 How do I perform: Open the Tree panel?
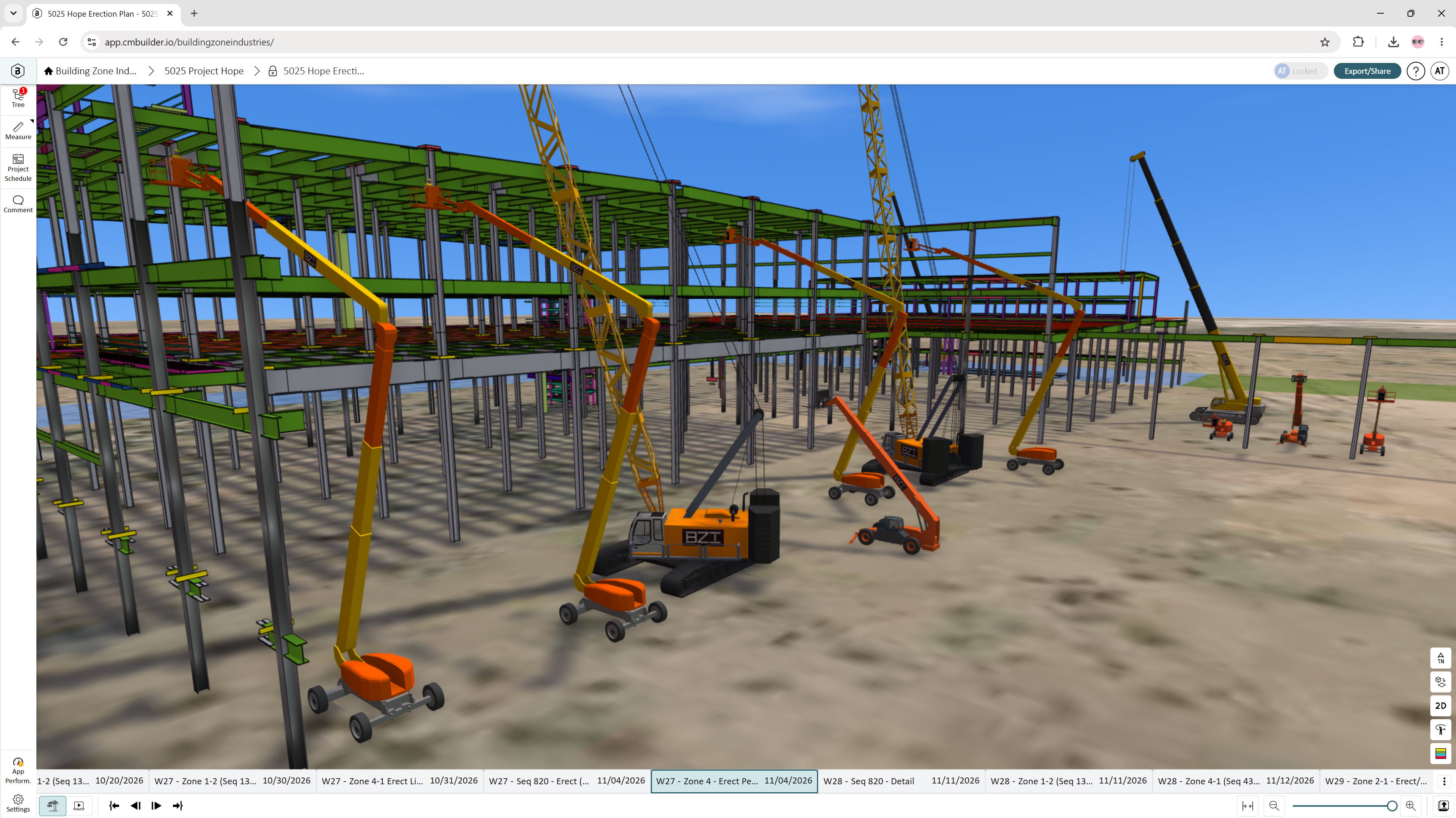pos(18,98)
